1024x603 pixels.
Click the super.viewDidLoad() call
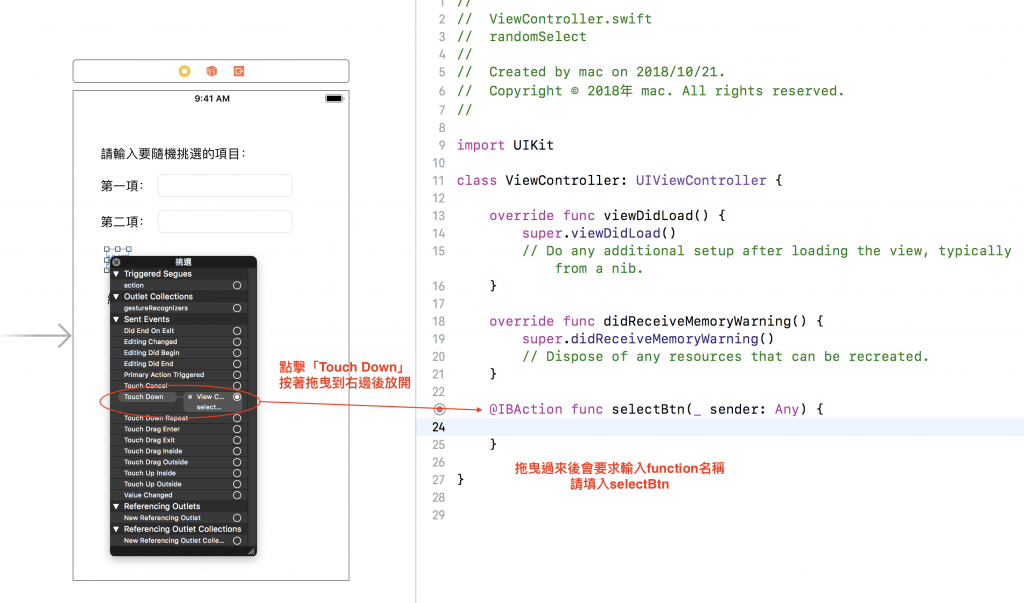click(x=599, y=233)
